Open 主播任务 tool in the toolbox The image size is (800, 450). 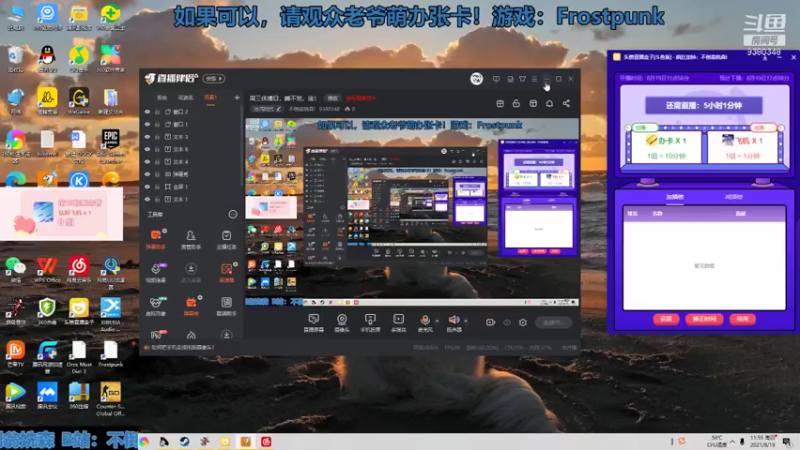coord(226,239)
